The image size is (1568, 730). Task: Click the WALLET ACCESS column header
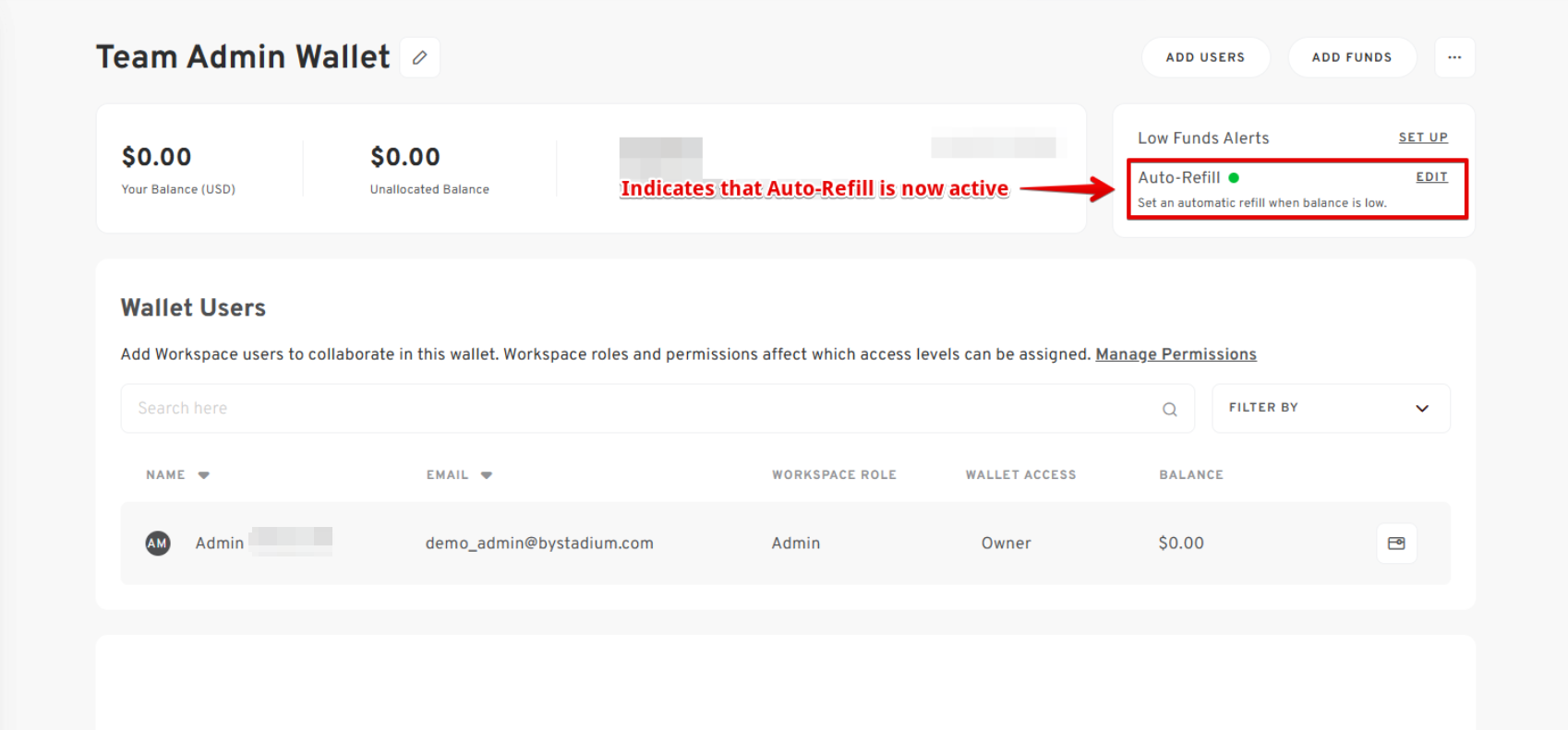tap(1020, 475)
